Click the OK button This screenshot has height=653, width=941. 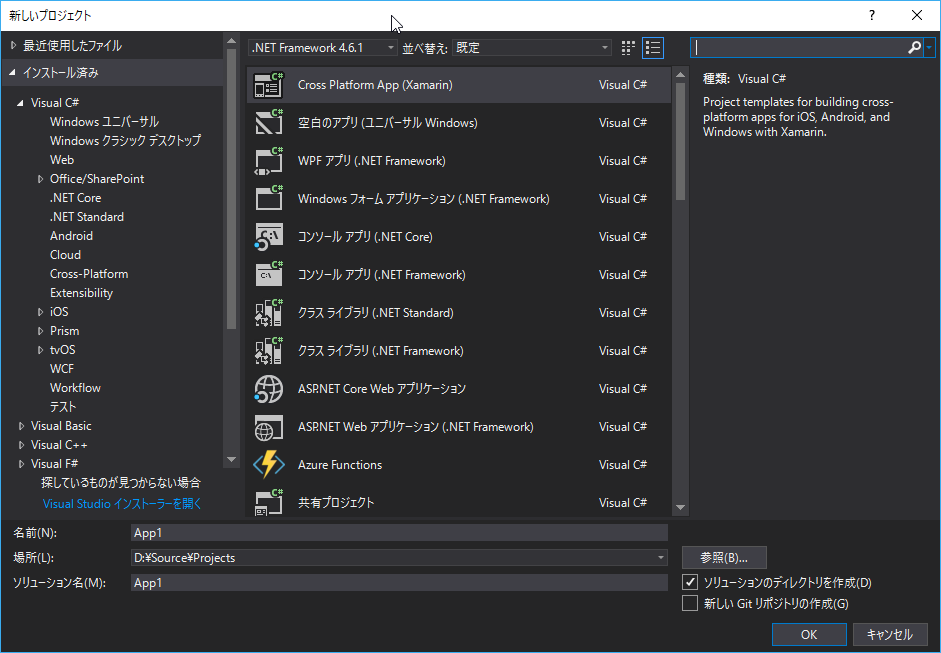tap(809, 634)
